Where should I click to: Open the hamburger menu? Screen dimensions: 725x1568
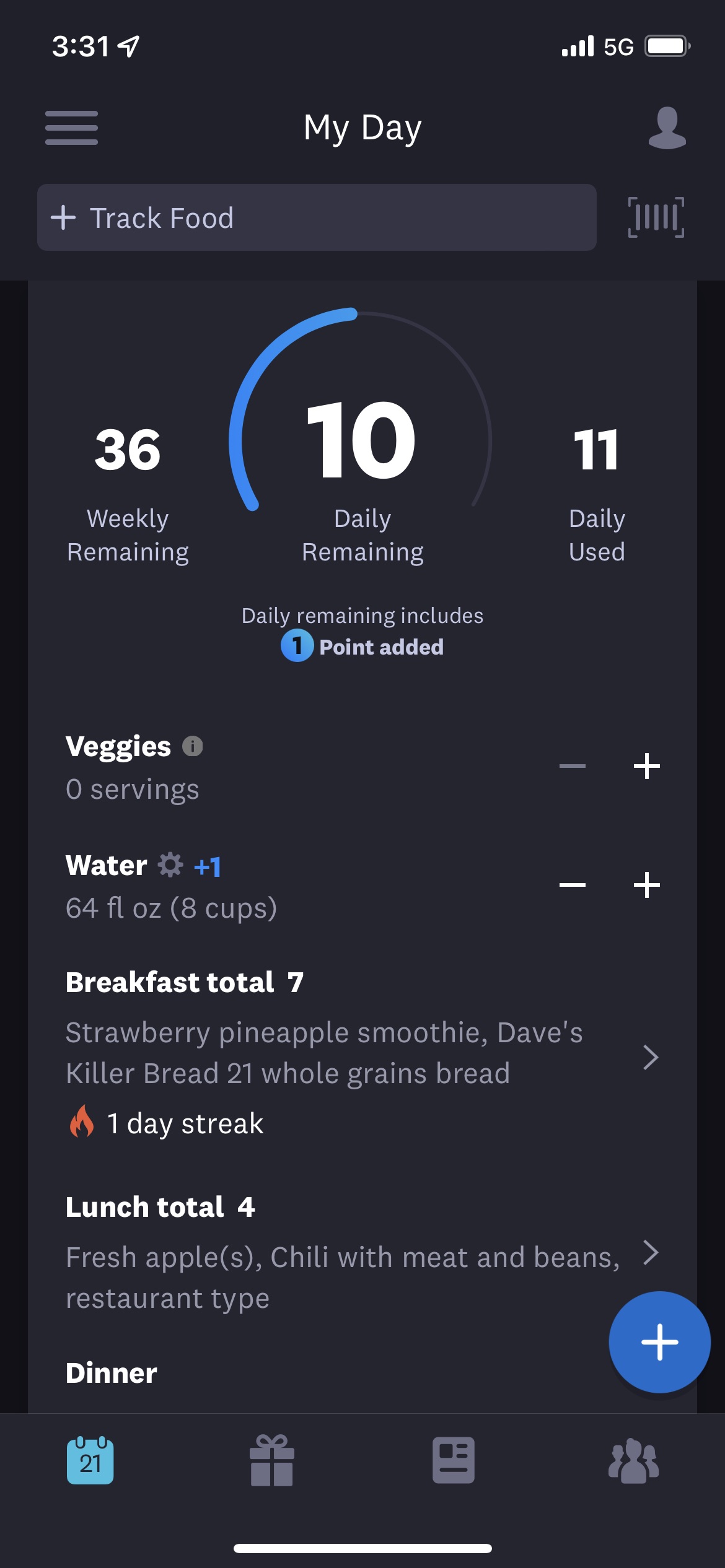[x=71, y=128]
